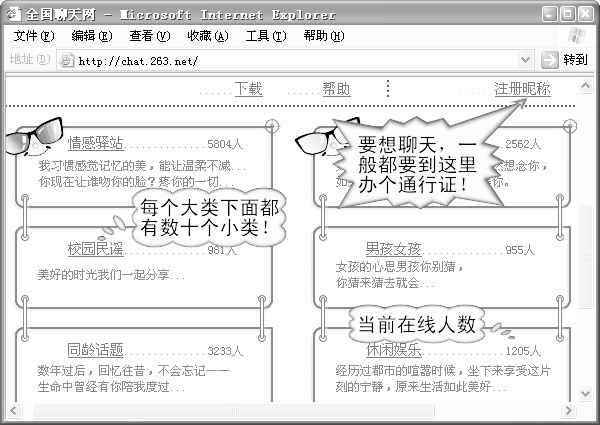Open the 注册昵称 registration link

522,89
